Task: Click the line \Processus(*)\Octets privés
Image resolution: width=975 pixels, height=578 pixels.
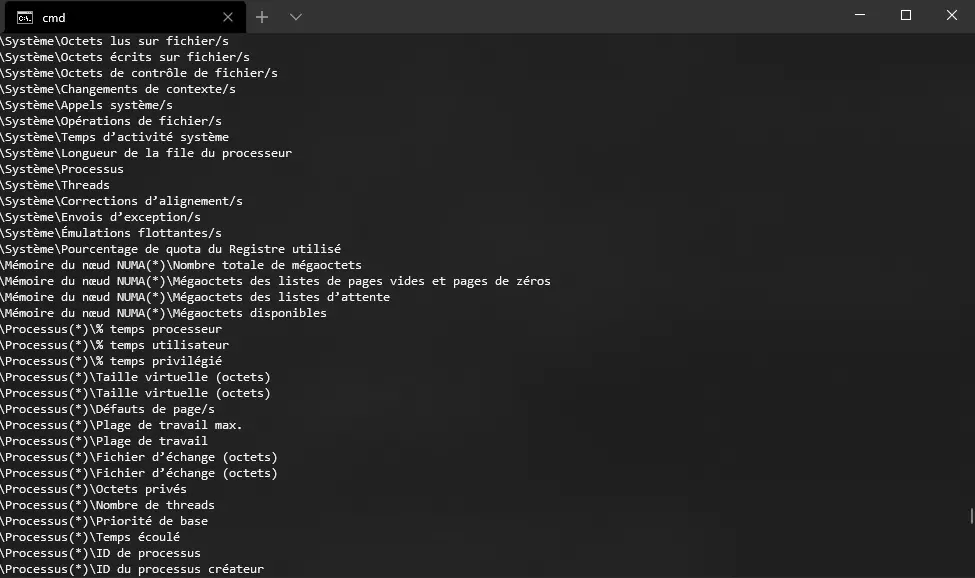Action: tap(93, 489)
